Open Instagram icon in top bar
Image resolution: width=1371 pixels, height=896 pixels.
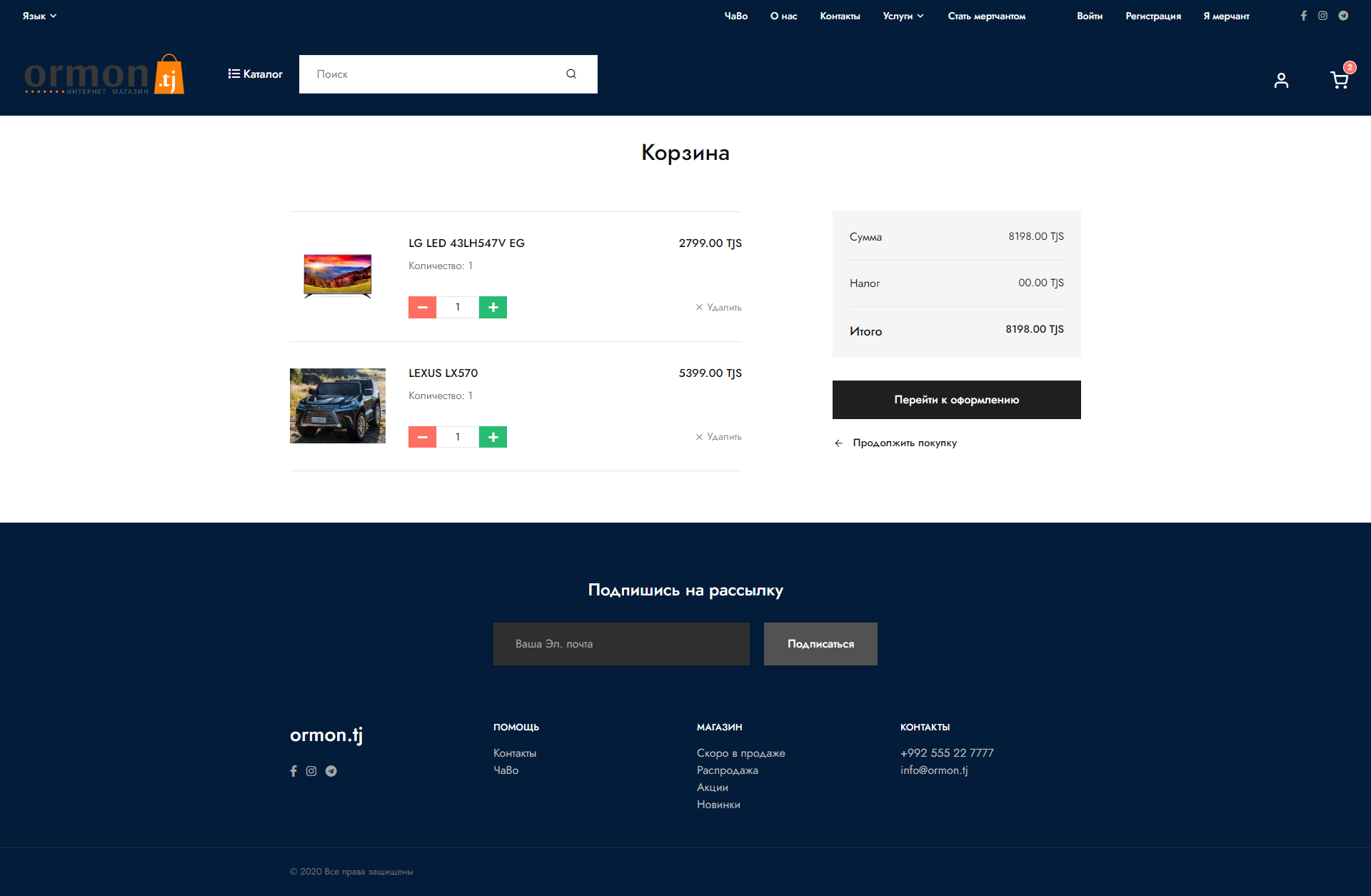coord(1322,16)
